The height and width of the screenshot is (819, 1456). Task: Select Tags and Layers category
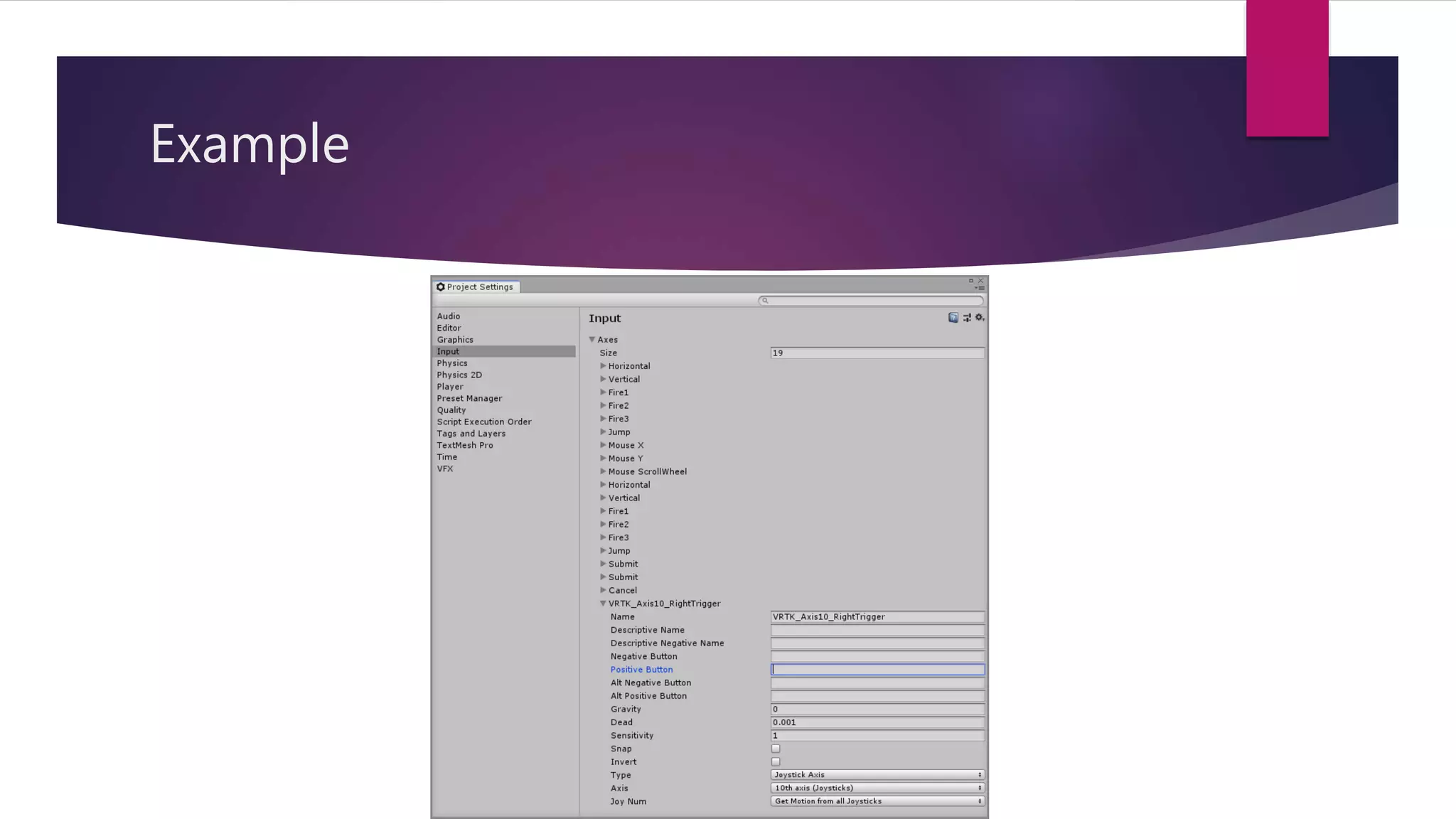tap(471, 434)
